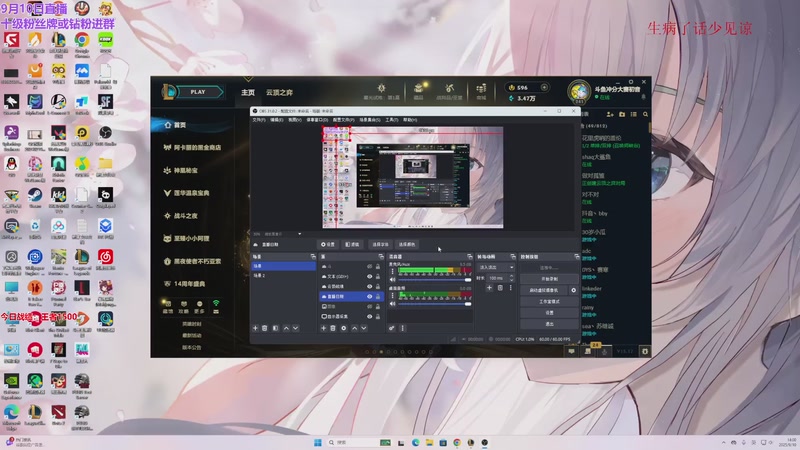Click studio mode button in OBS controls
800x450 pixels.
pyautogui.click(x=549, y=302)
